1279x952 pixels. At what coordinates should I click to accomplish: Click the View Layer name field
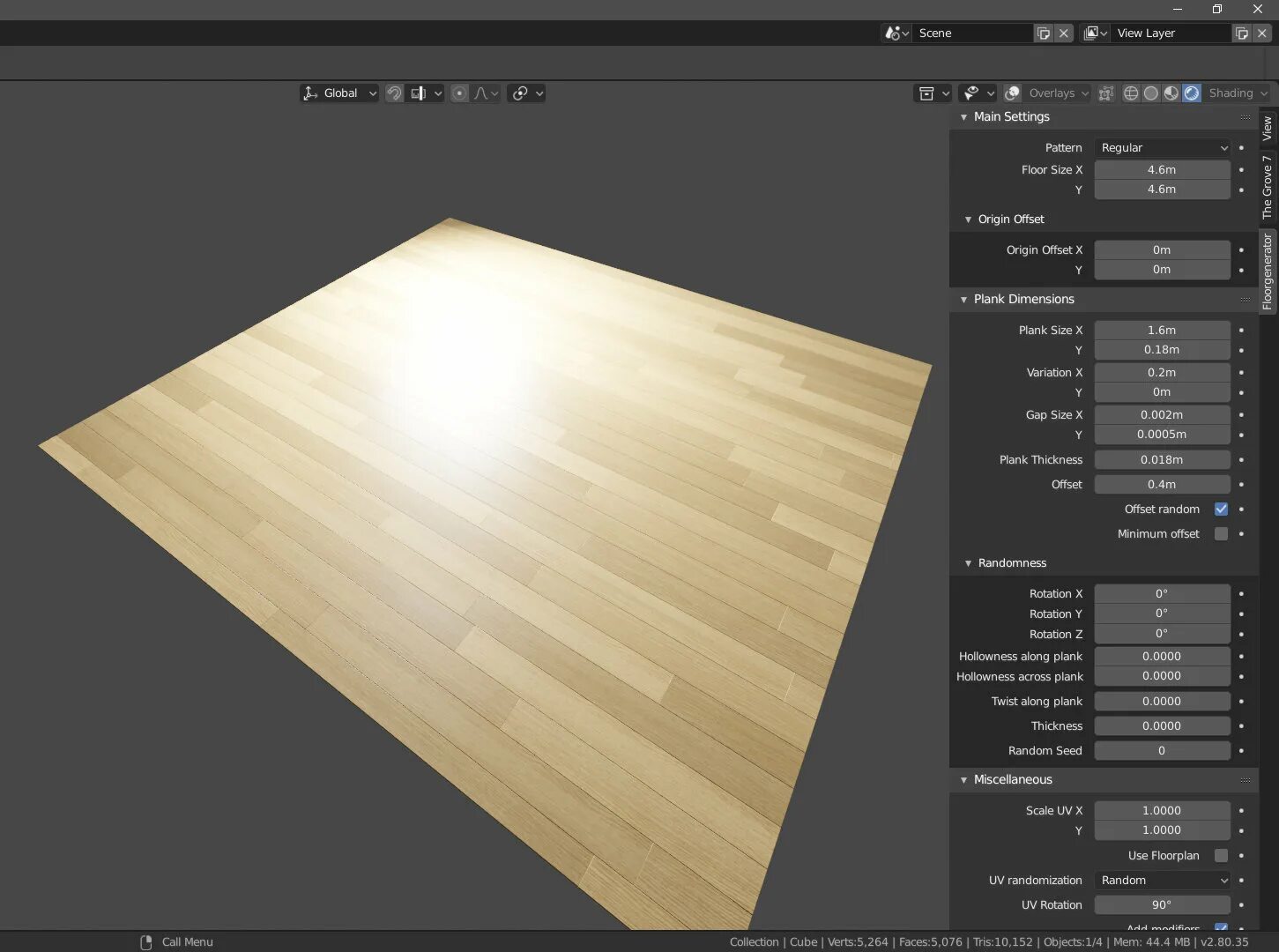point(1172,33)
